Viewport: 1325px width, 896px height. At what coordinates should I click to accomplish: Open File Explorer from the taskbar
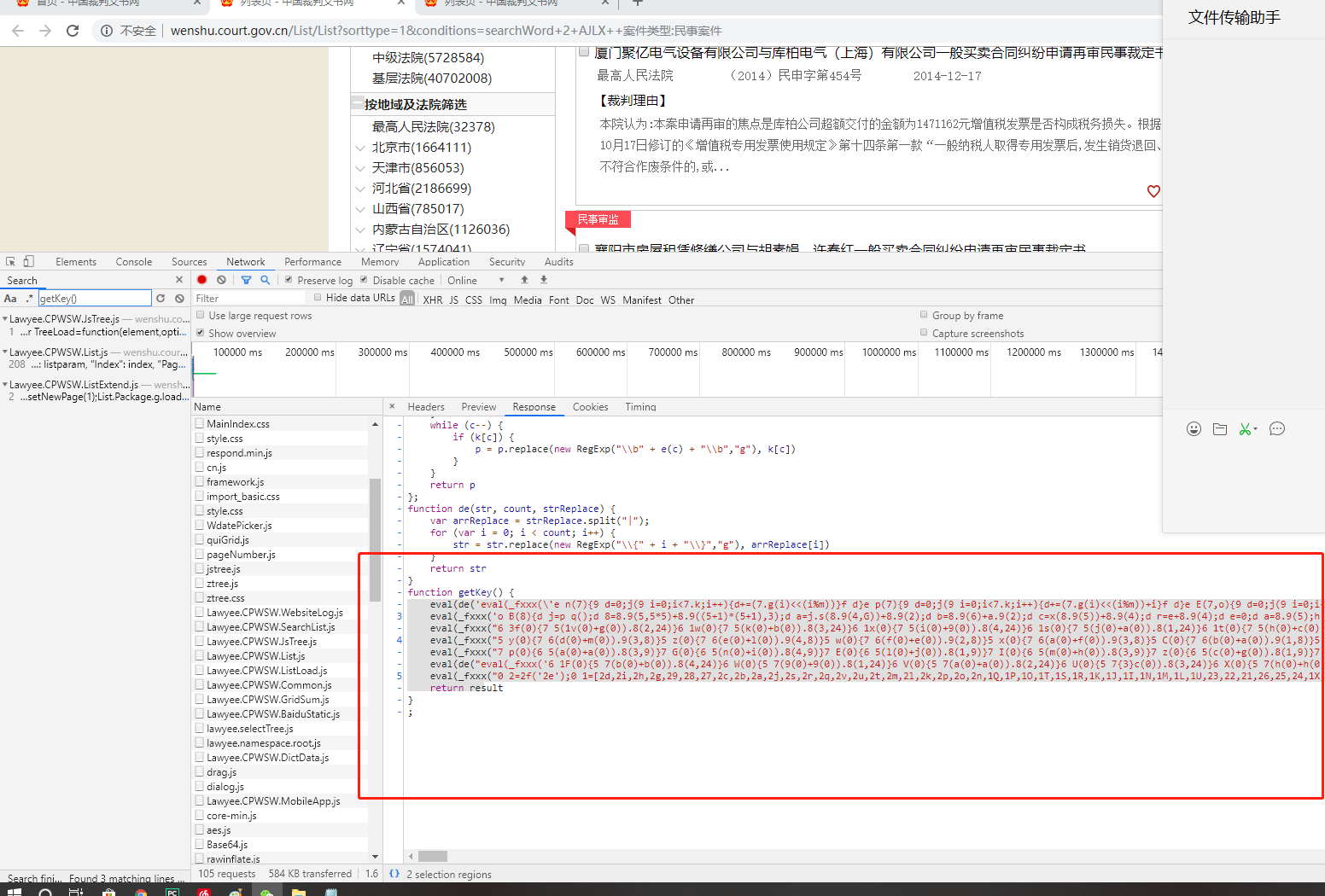pyautogui.click(x=298, y=892)
